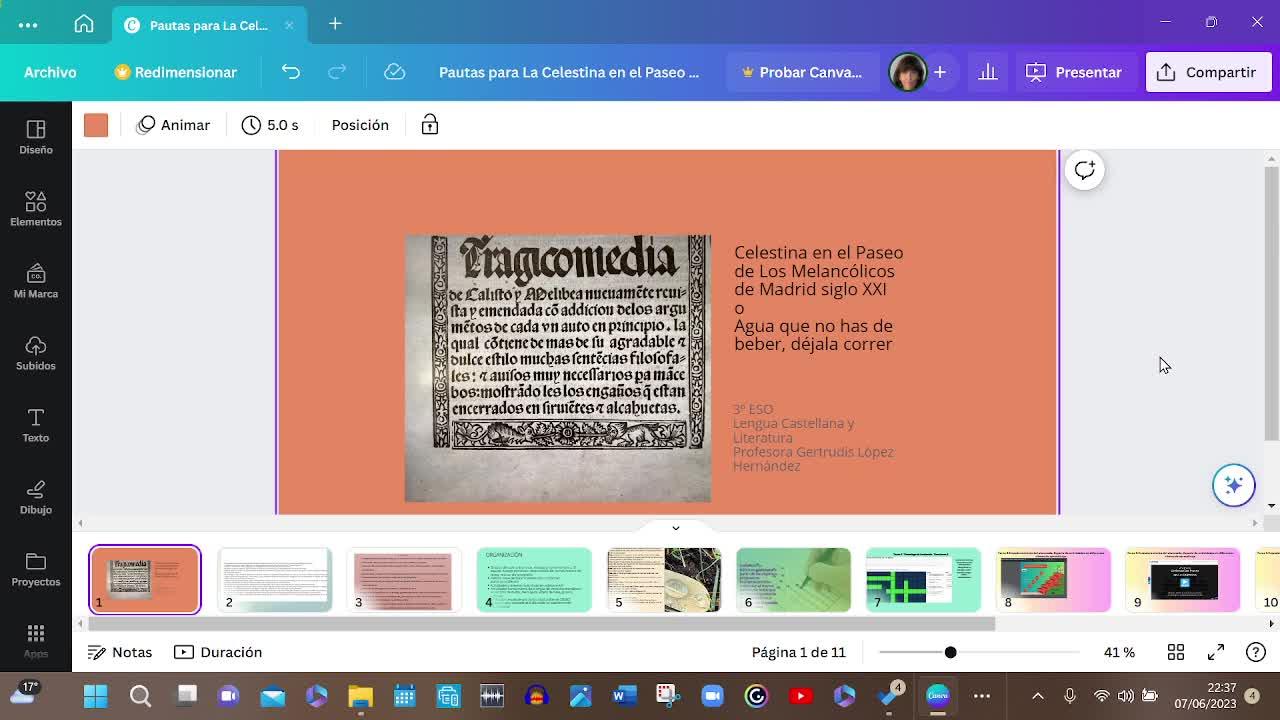Click the redo arrow icon
Image resolution: width=1280 pixels, height=720 pixels.
tap(337, 72)
